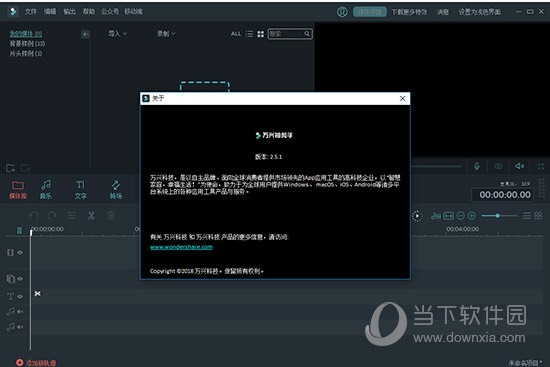The width and height of the screenshot is (550, 367).
Task: Toggle video track visibility eye
Action: coord(20,252)
